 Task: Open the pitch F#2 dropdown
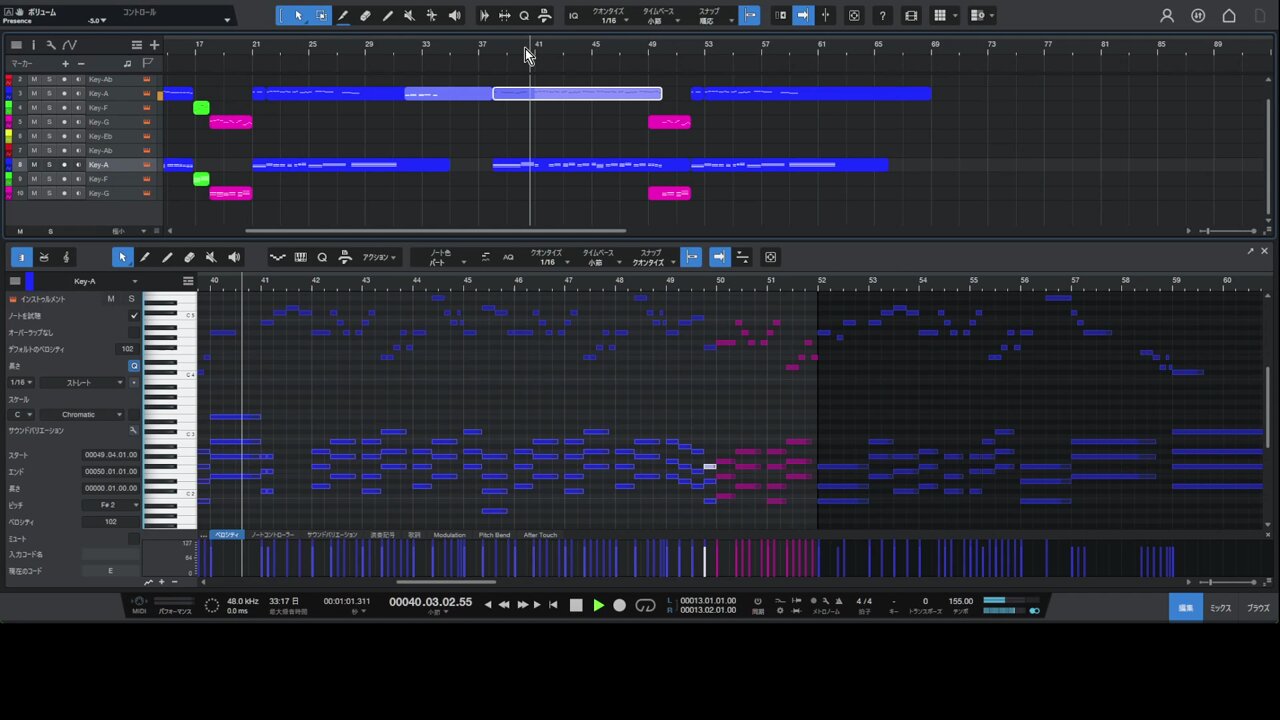tap(111, 505)
